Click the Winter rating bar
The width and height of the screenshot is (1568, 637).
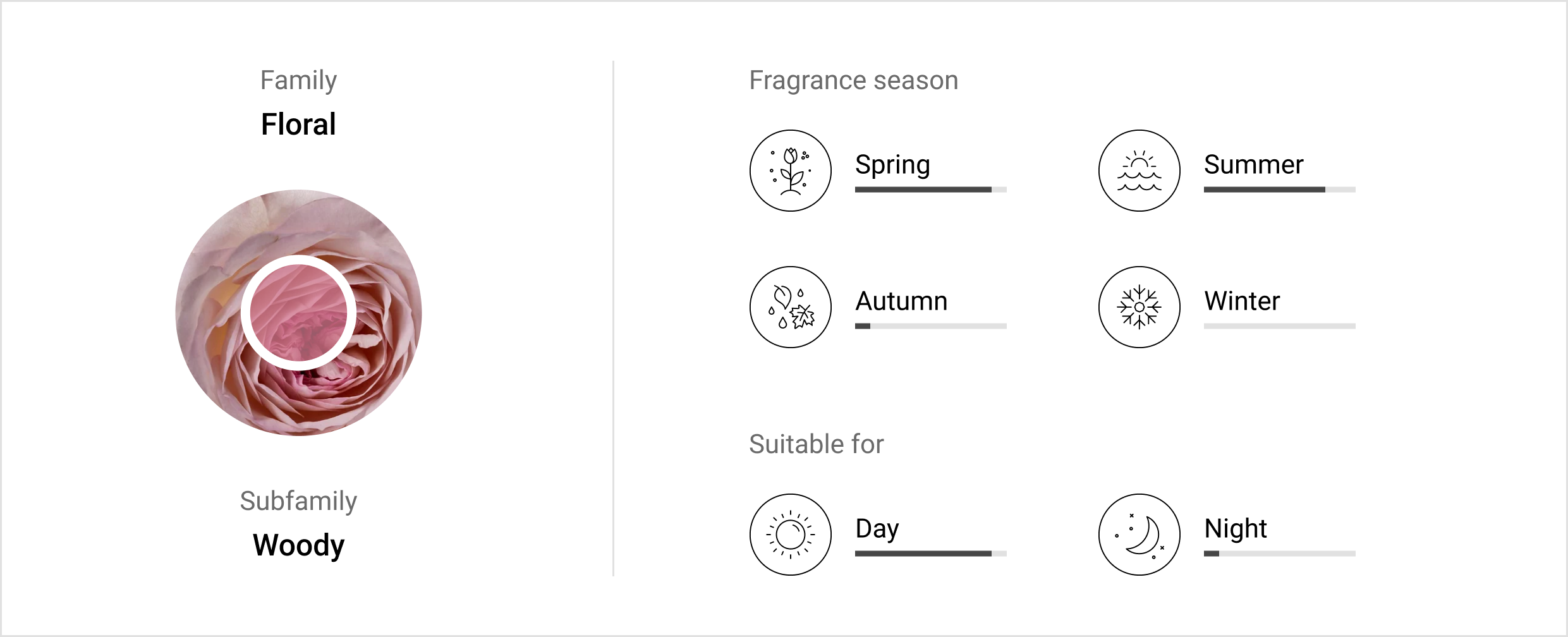(1279, 326)
